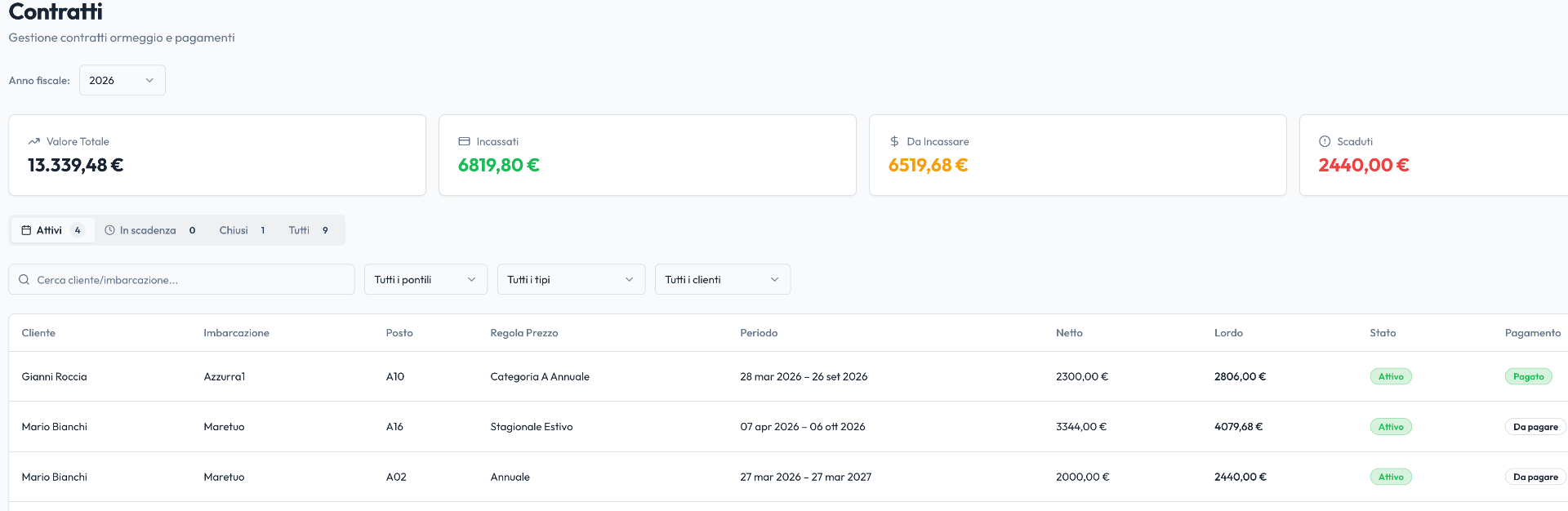Click the Pagamento column header
1568x511 pixels.
pos(1533,333)
